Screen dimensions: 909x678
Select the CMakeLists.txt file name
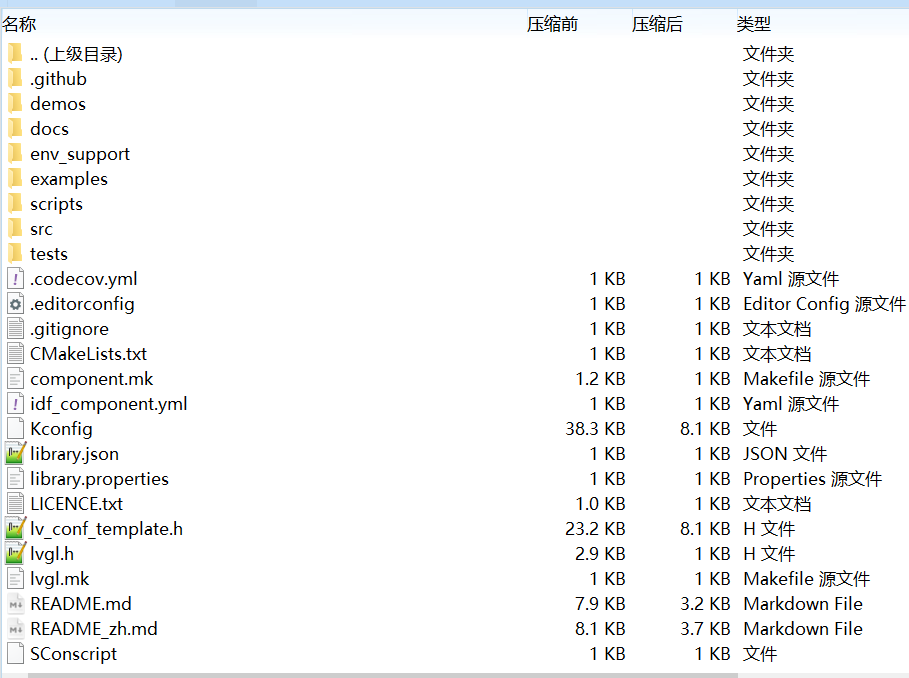tap(89, 354)
